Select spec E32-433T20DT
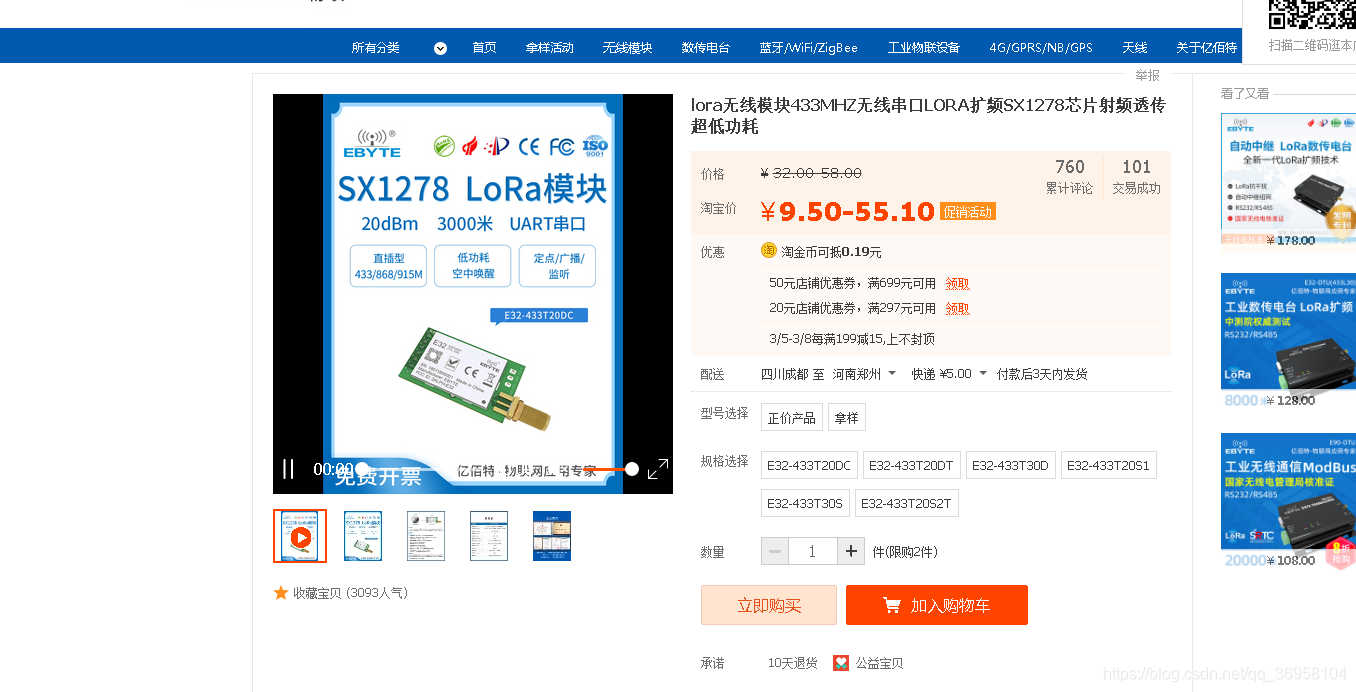Screen dimensions: 1356x692 click(x=911, y=465)
